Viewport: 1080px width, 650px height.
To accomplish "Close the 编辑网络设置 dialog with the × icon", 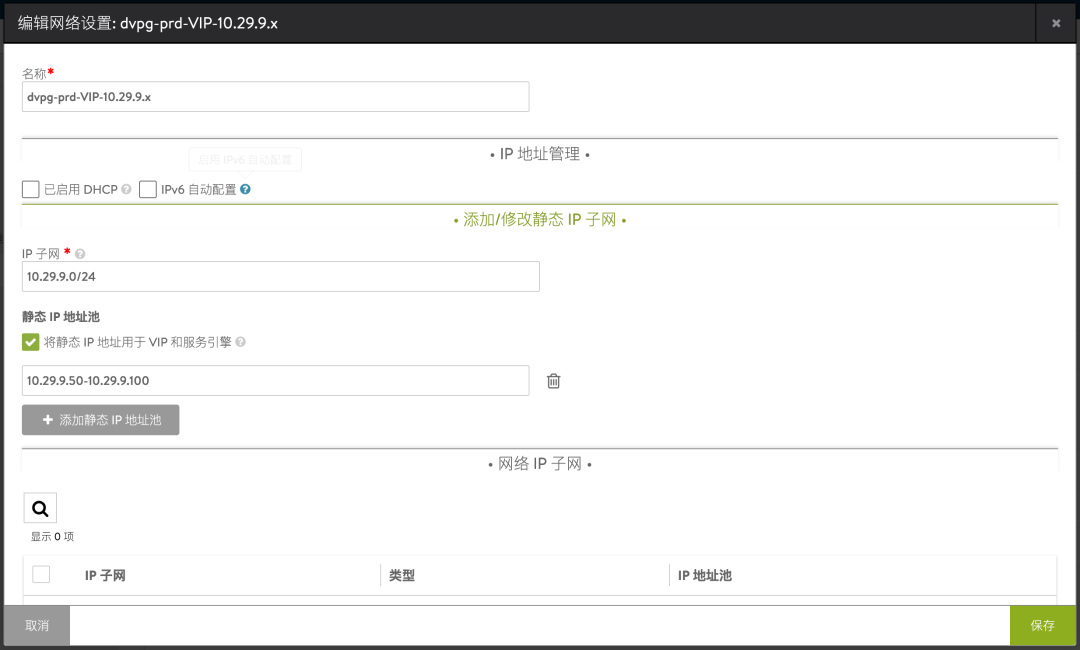I will click(1056, 22).
